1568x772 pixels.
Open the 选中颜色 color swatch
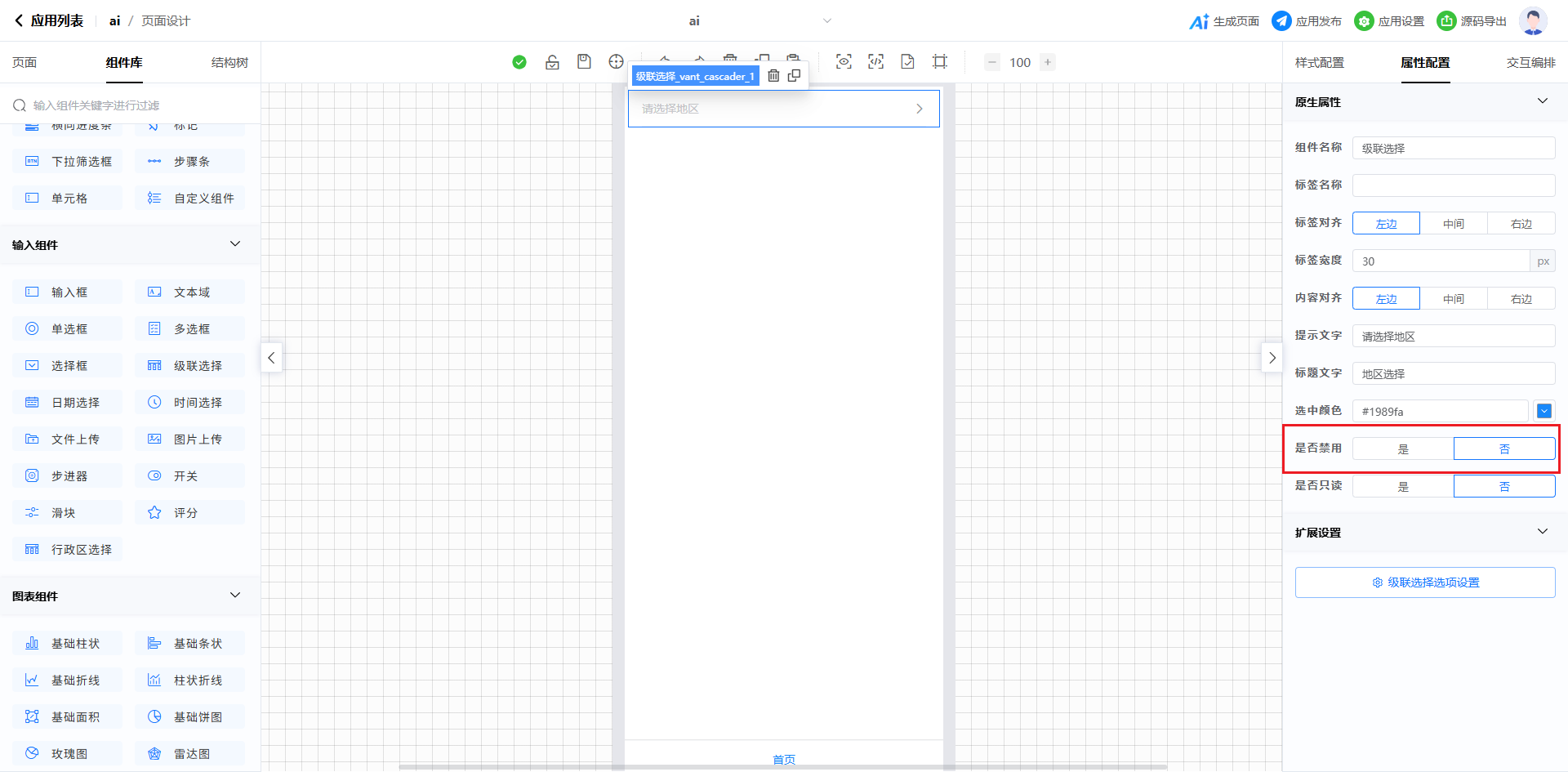tap(1543, 411)
